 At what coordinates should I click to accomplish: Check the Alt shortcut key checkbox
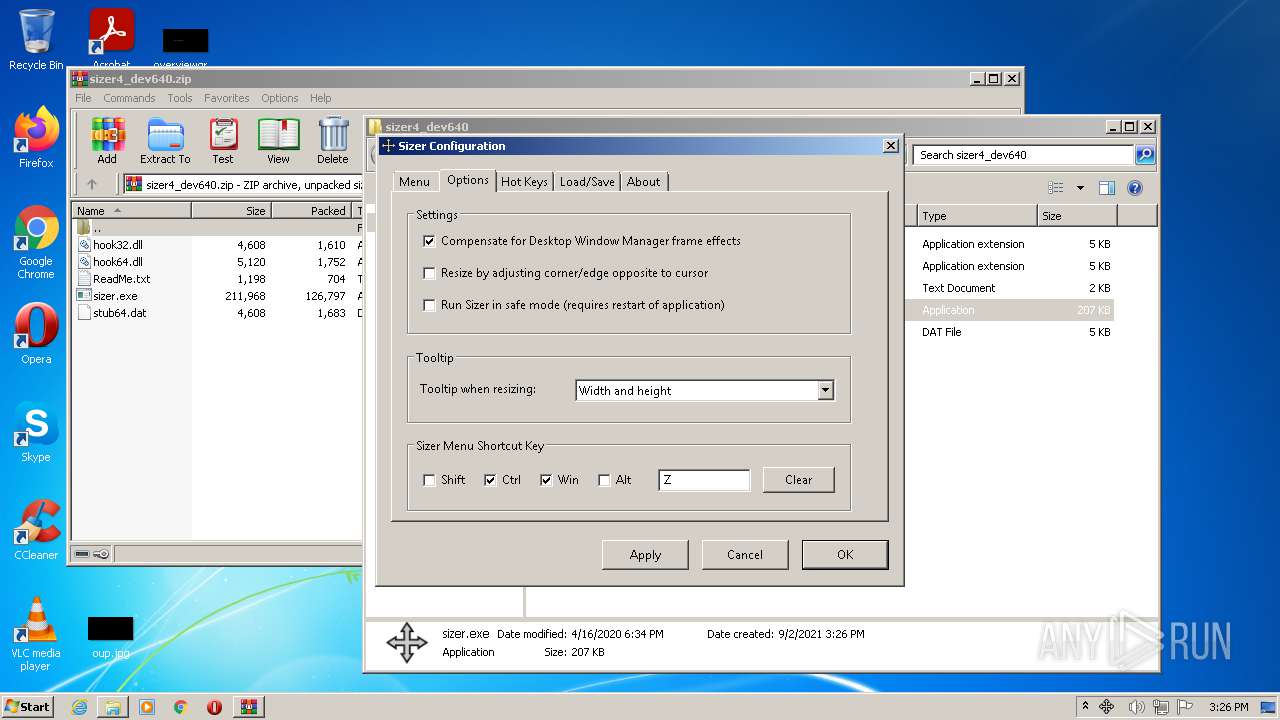point(604,480)
